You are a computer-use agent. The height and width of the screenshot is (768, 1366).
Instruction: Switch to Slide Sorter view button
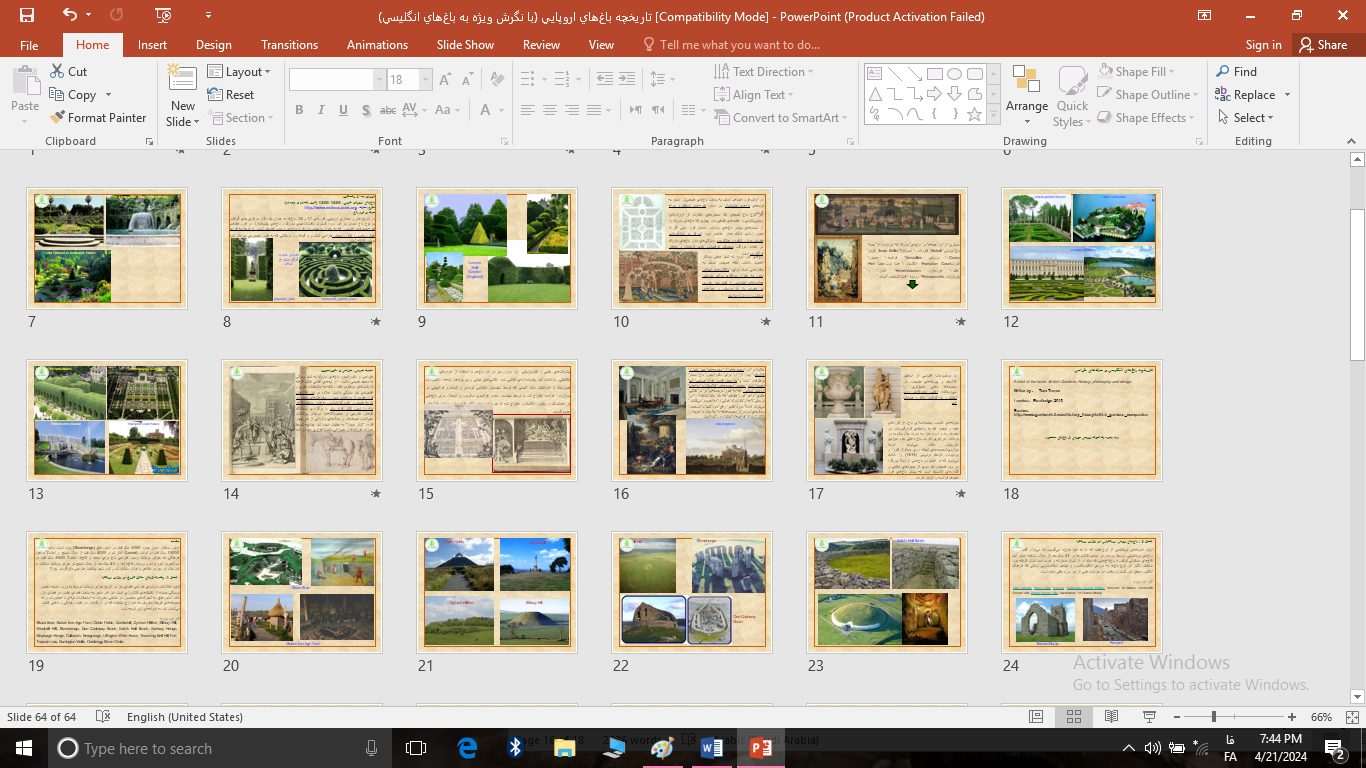[1073, 717]
